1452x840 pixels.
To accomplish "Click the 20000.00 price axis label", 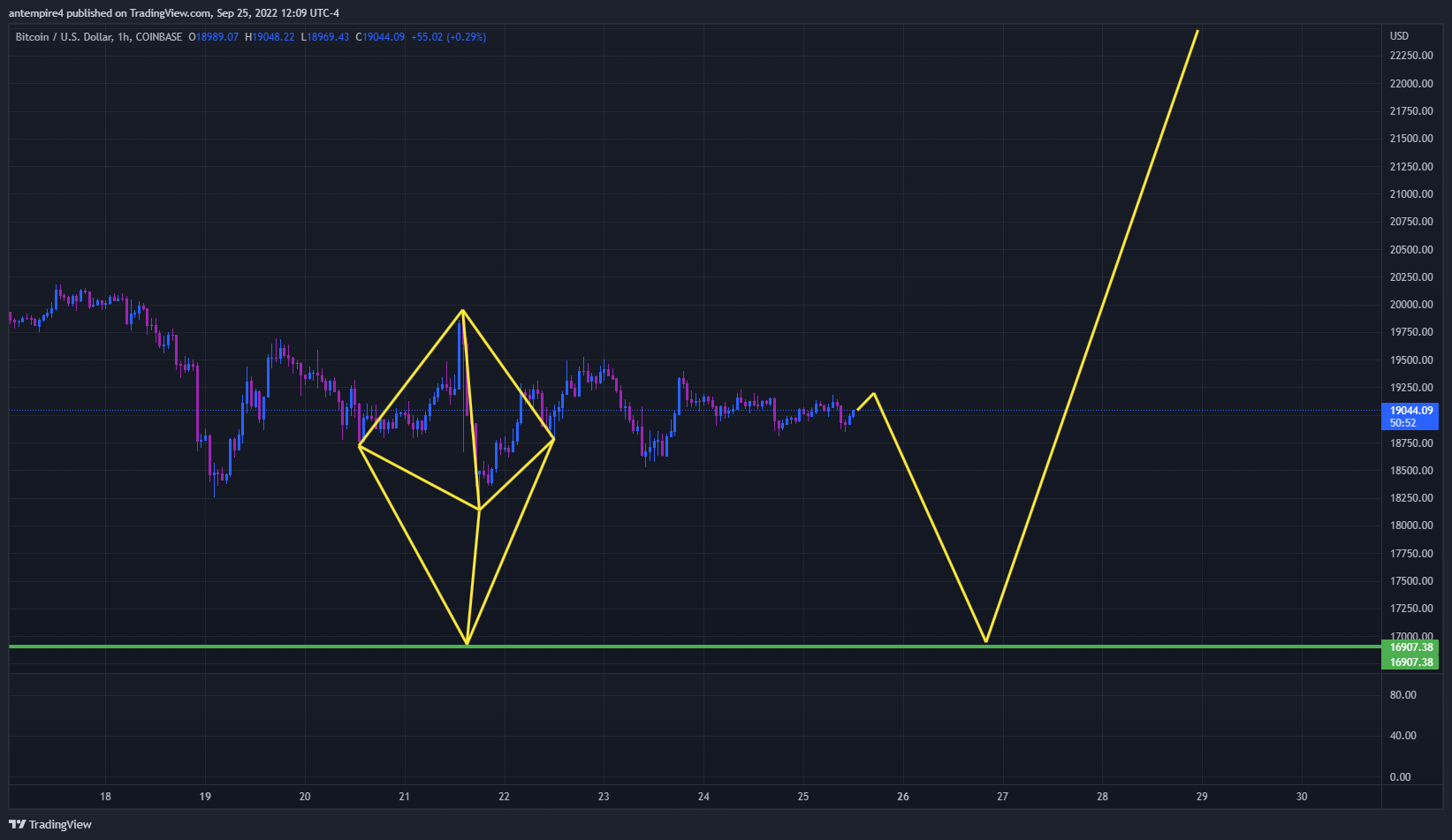I will [1411, 305].
